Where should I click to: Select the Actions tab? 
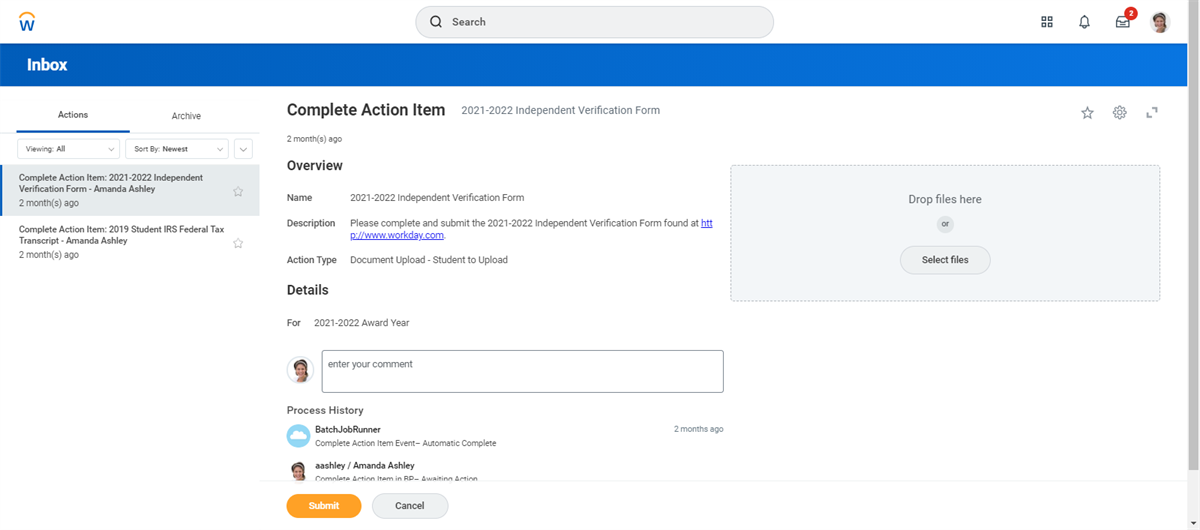point(73,115)
